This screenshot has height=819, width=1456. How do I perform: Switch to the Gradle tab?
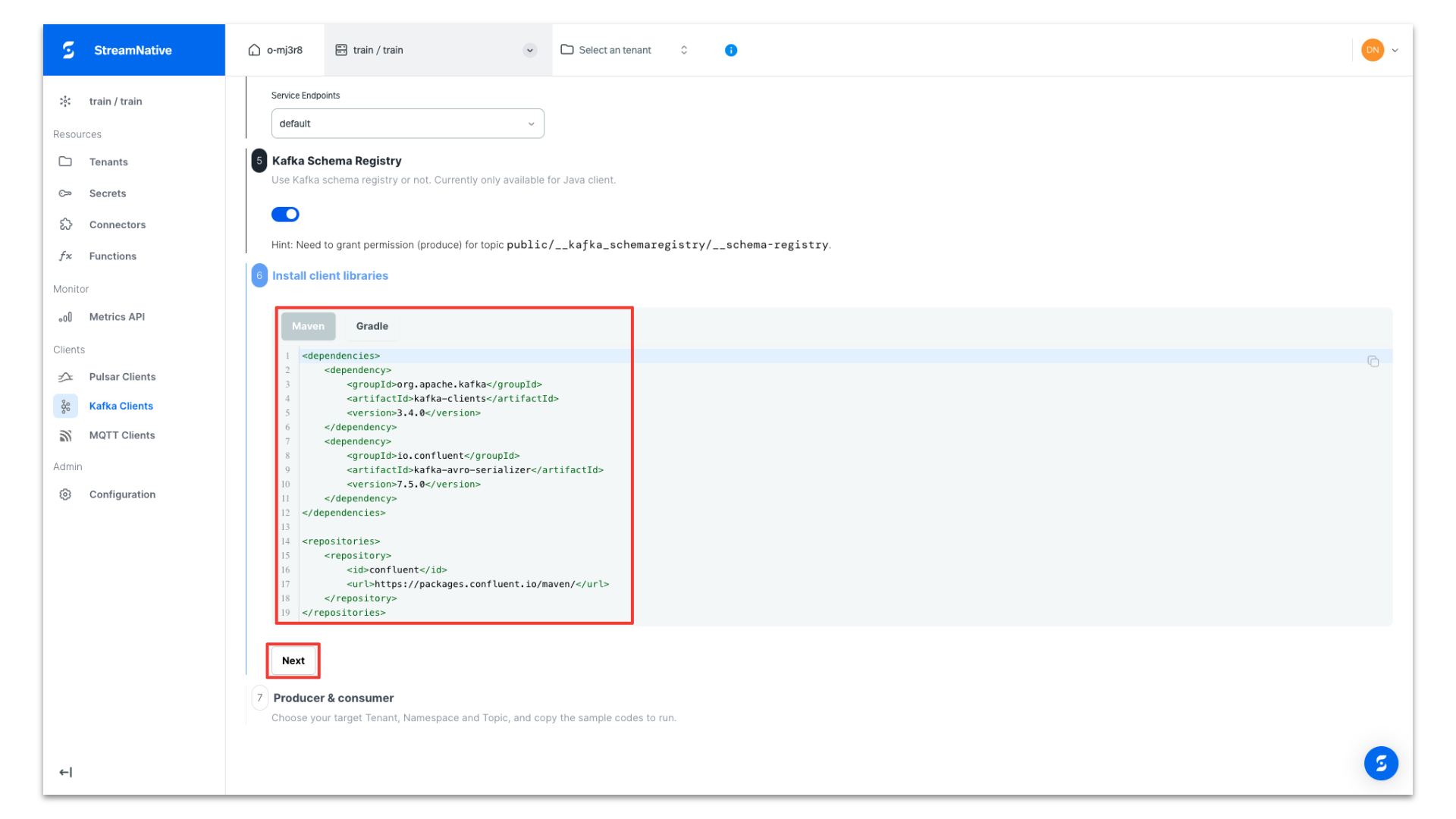371,326
